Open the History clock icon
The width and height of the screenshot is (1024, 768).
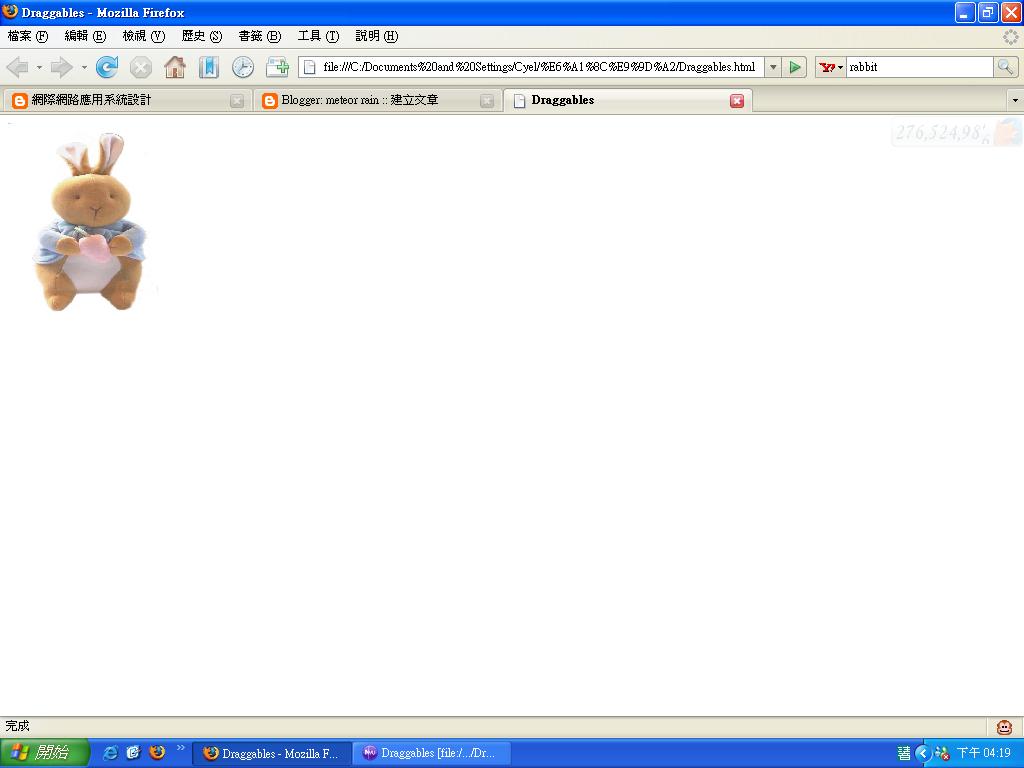point(243,67)
